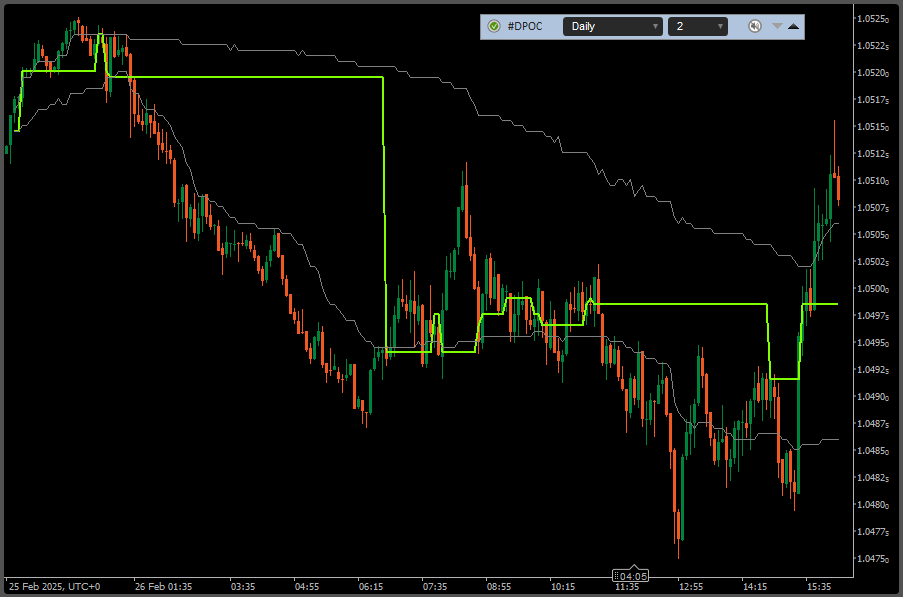Click the #DPOC indicator label

(525, 26)
